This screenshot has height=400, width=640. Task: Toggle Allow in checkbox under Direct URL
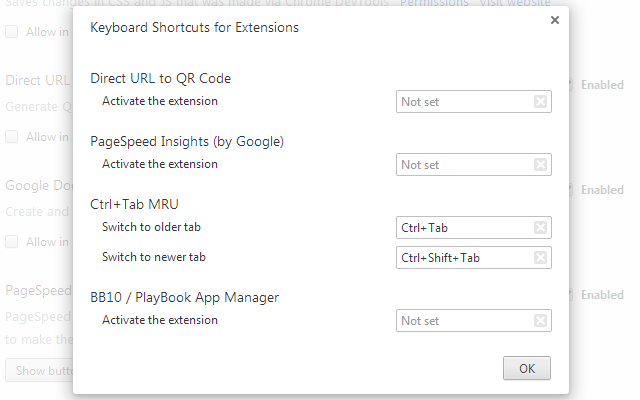(11, 136)
